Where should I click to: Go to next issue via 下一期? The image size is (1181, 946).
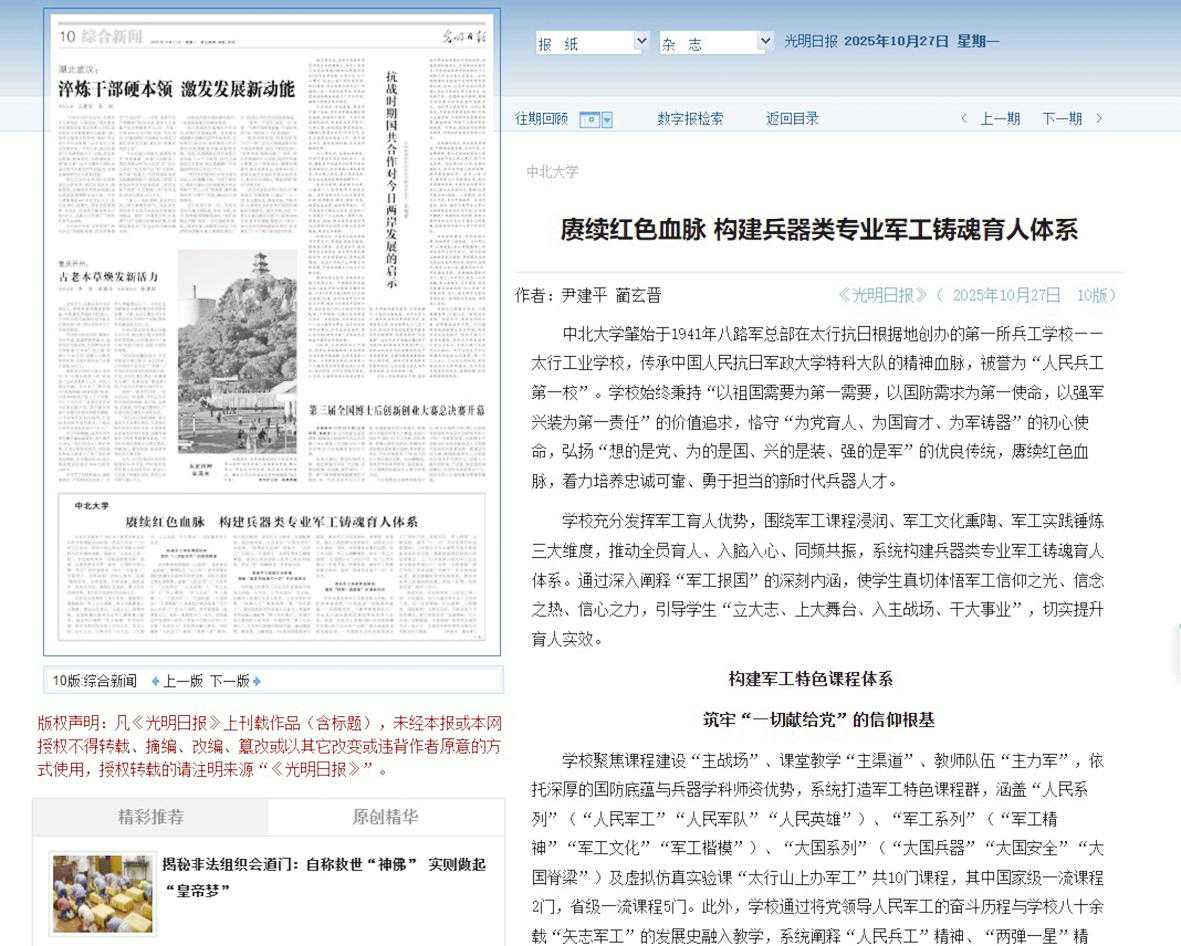pos(1061,118)
